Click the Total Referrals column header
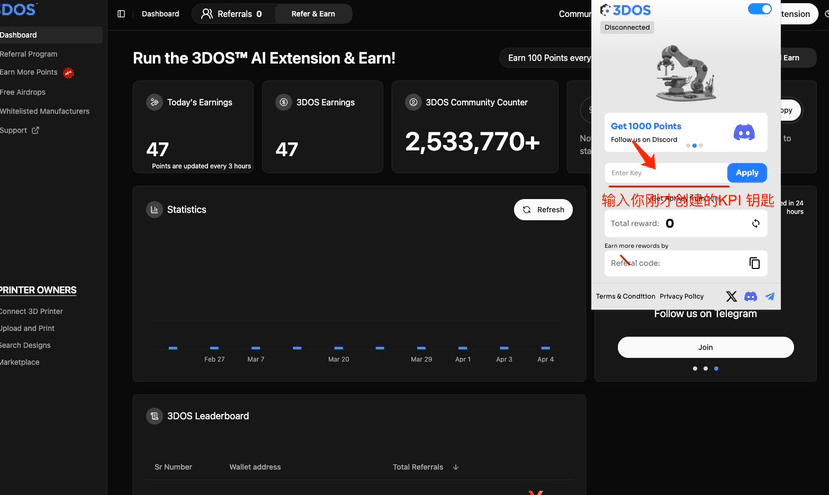 418,467
